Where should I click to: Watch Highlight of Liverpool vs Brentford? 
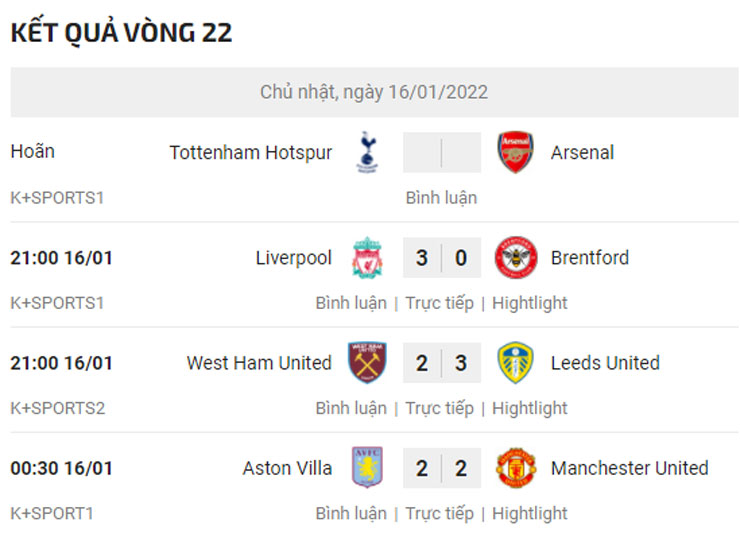click(529, 303)
